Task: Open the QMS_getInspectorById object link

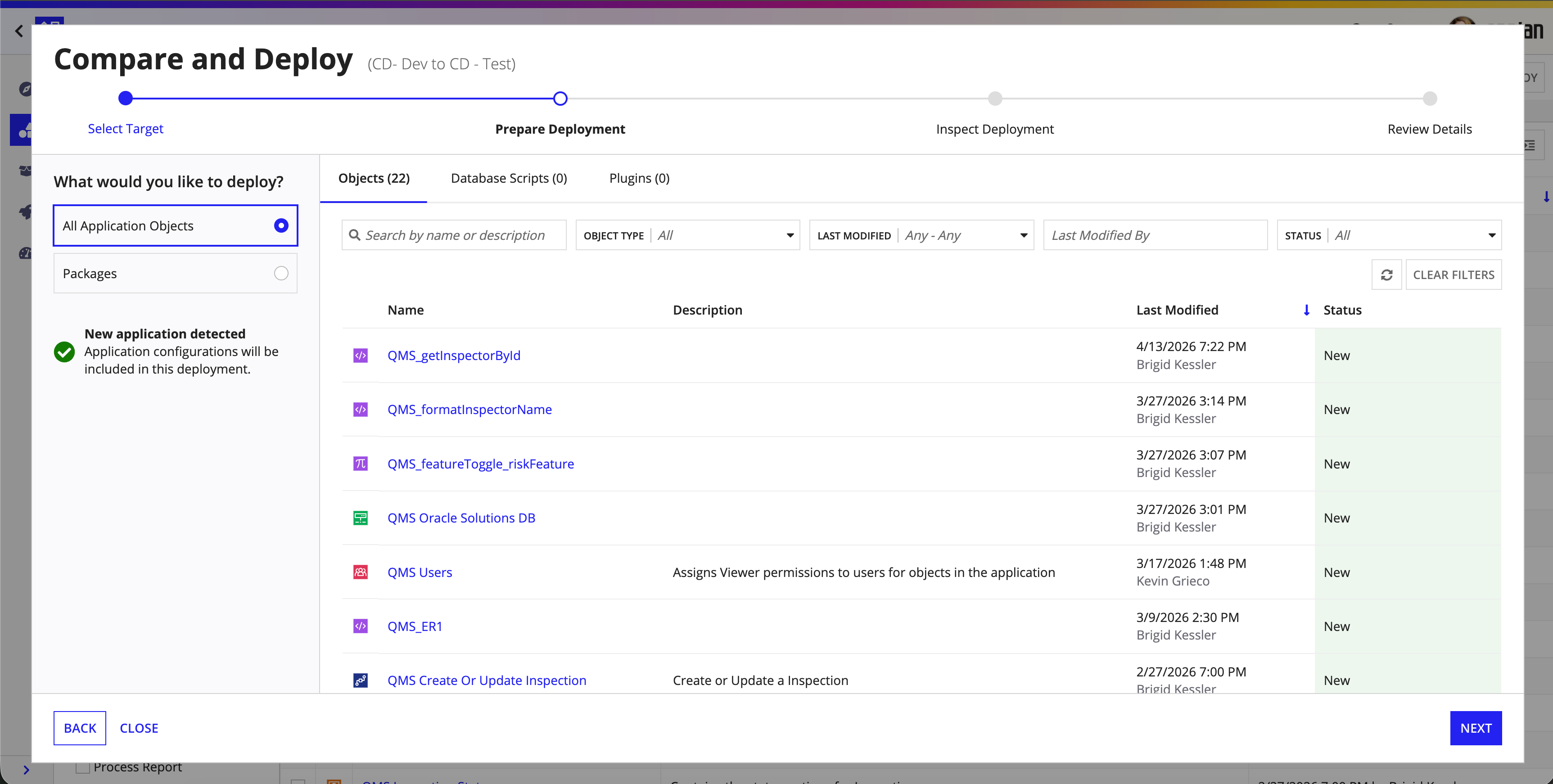Action: pos(454,356)
